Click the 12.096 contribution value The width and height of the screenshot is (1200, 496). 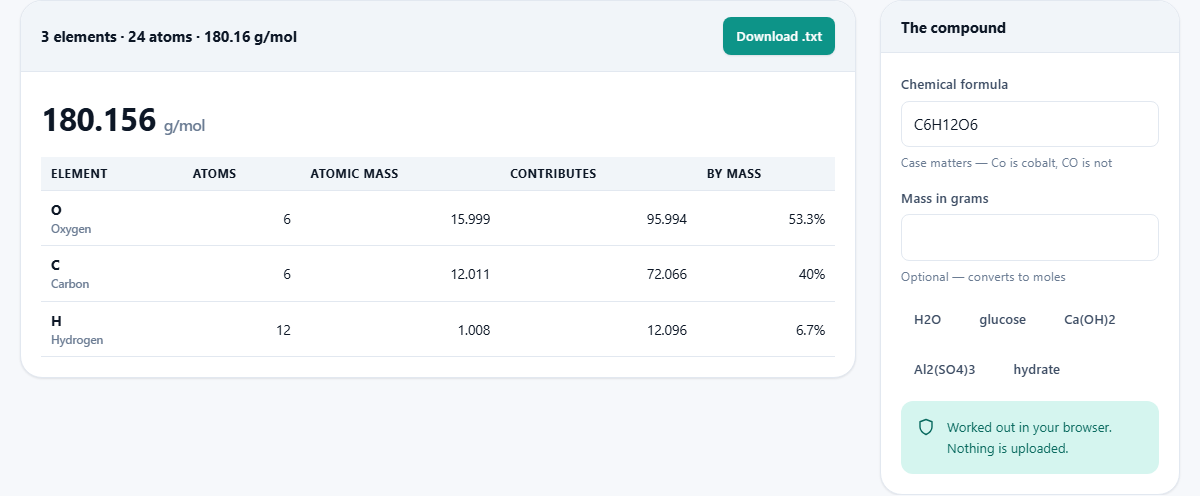pos(667,330)
